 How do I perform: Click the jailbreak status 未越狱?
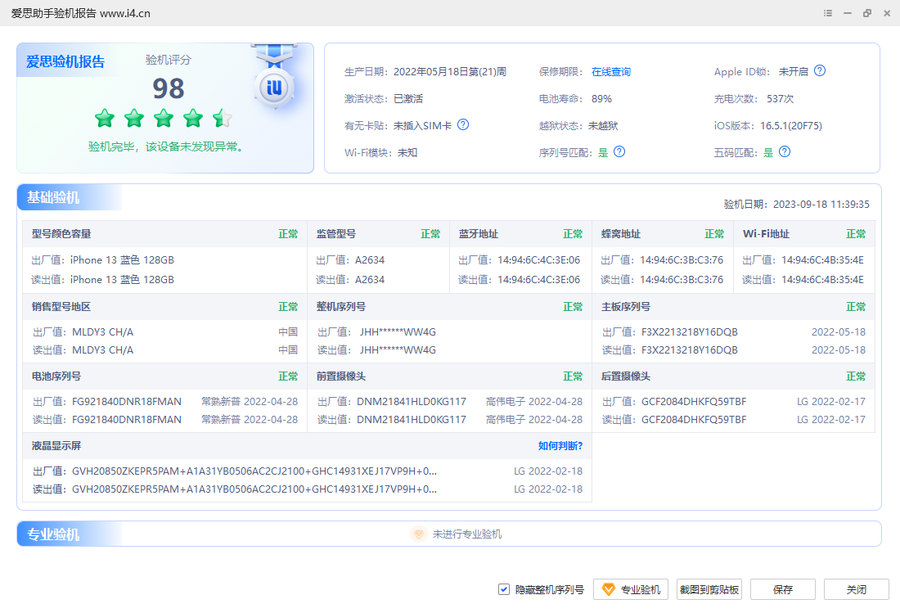click(603, 126)
